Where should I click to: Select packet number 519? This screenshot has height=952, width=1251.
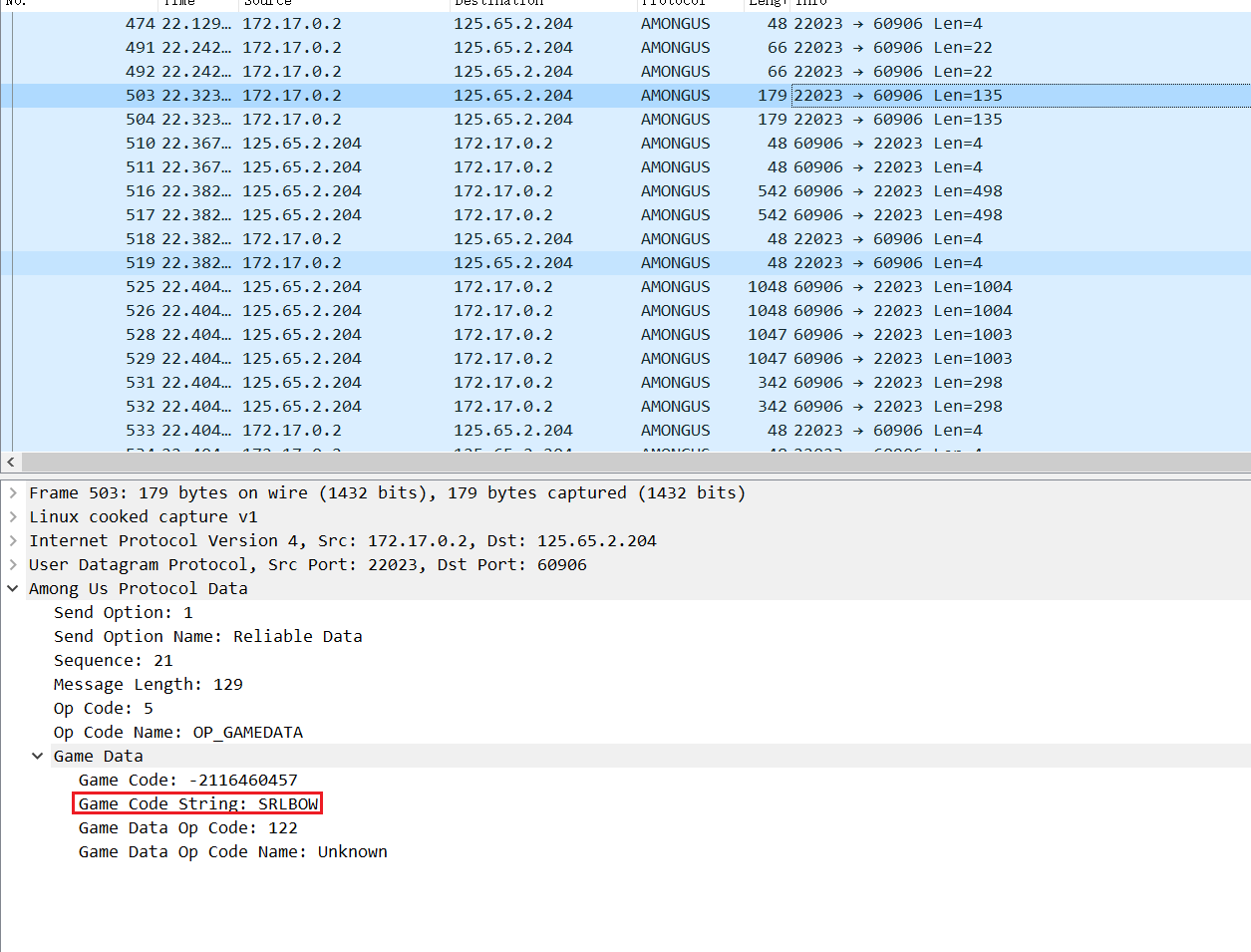[x=625, y=263]
